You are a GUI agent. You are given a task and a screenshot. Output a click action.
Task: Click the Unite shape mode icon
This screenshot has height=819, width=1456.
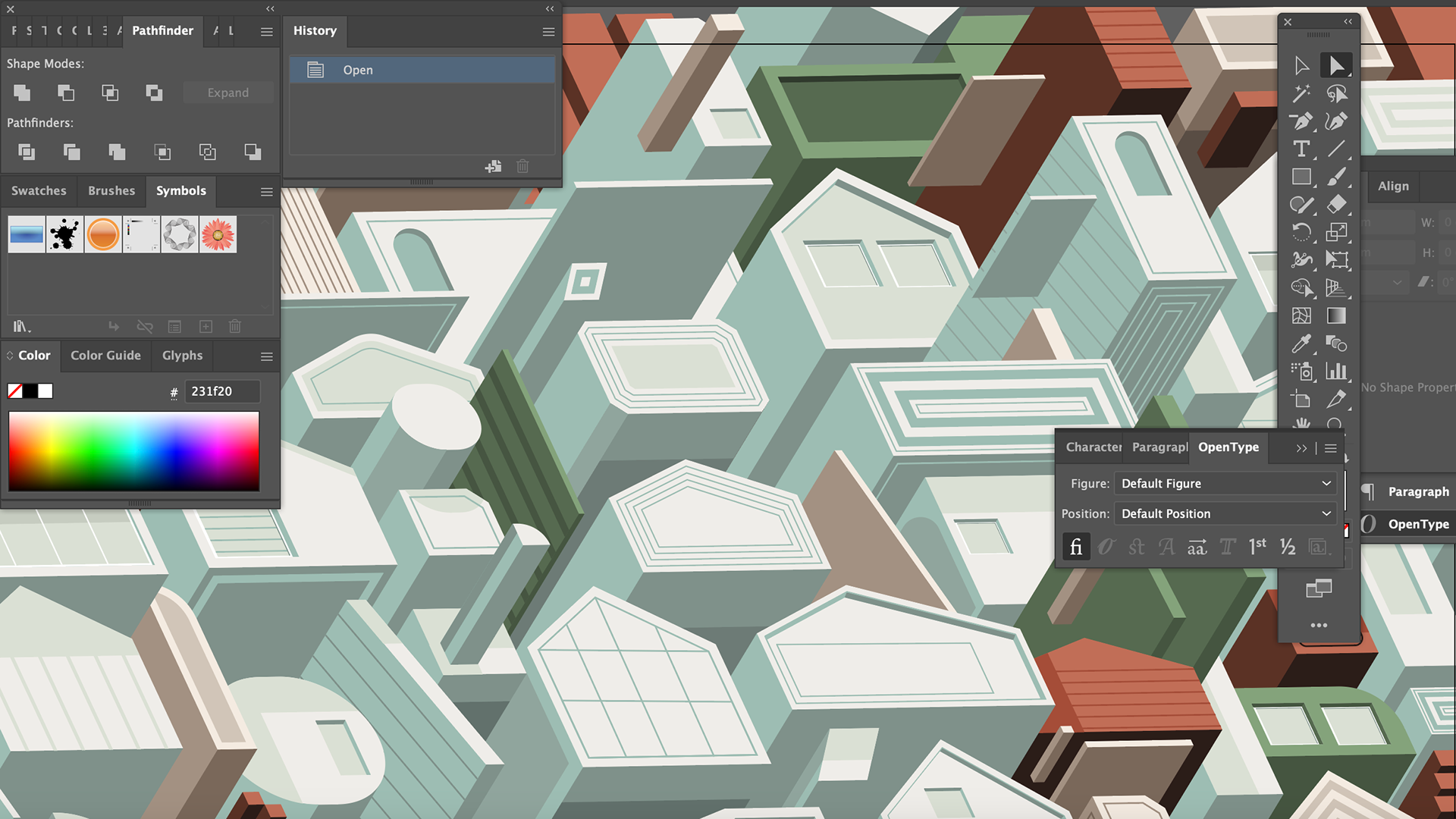tap(22, 93)
